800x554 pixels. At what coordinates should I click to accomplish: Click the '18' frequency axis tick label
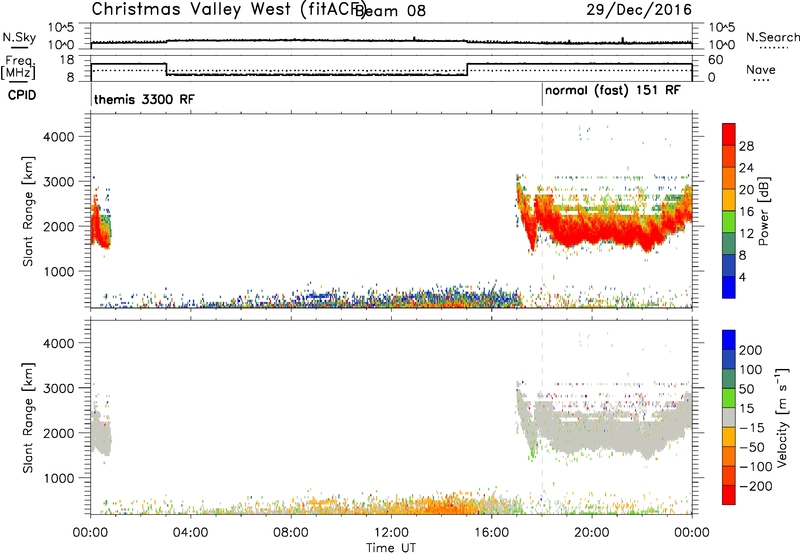[67, 60]
